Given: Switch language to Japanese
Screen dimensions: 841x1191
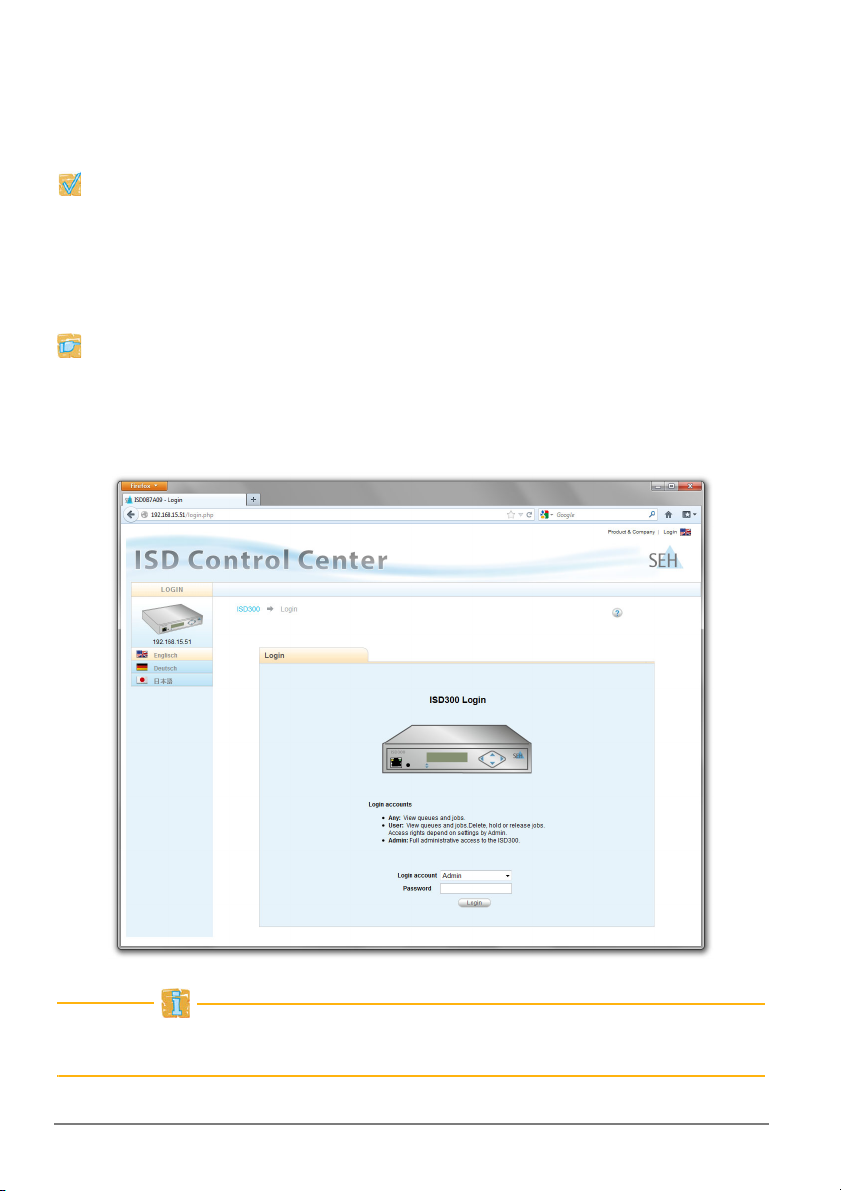Looking at the screenshot, I should click(172, 681).
